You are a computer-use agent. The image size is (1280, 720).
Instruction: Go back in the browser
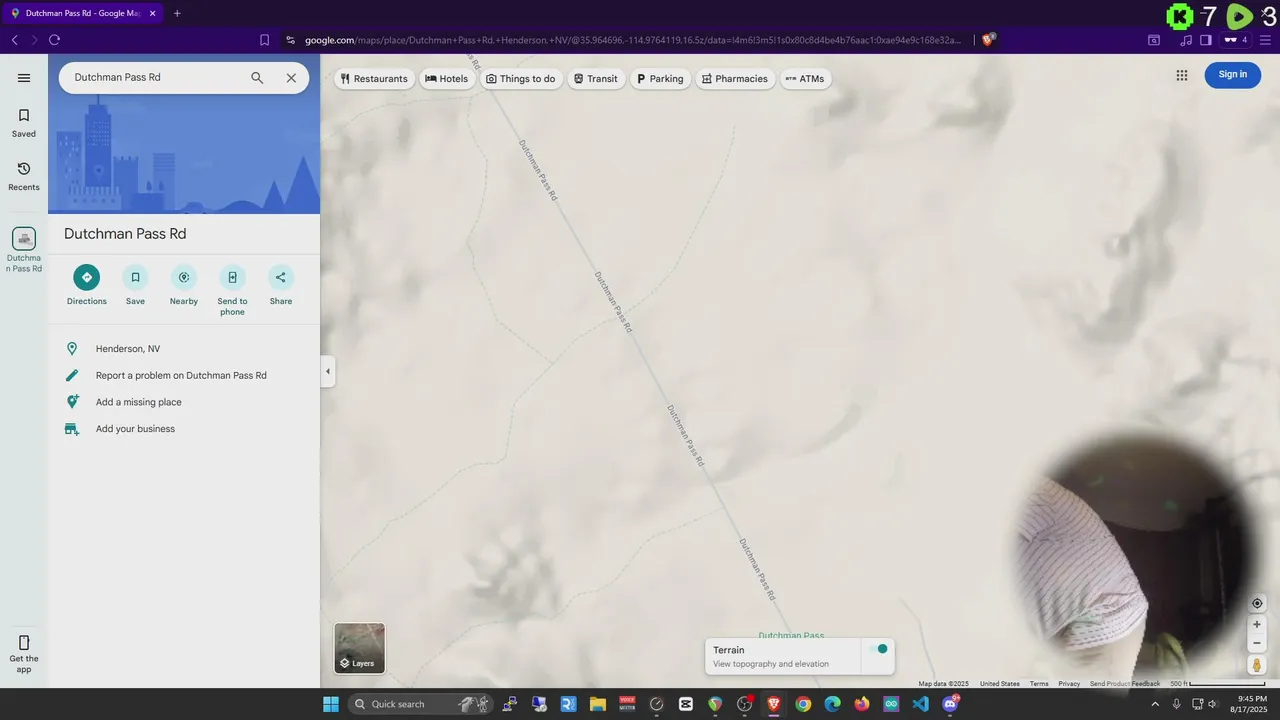pos(15,40)
